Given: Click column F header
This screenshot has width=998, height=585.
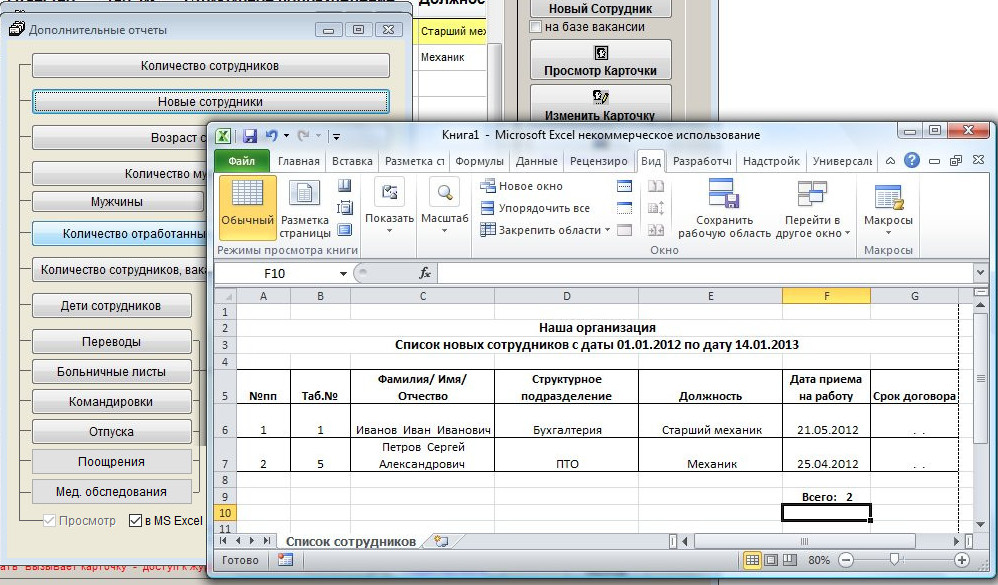Looking at the screenshot, I should 826,296.
